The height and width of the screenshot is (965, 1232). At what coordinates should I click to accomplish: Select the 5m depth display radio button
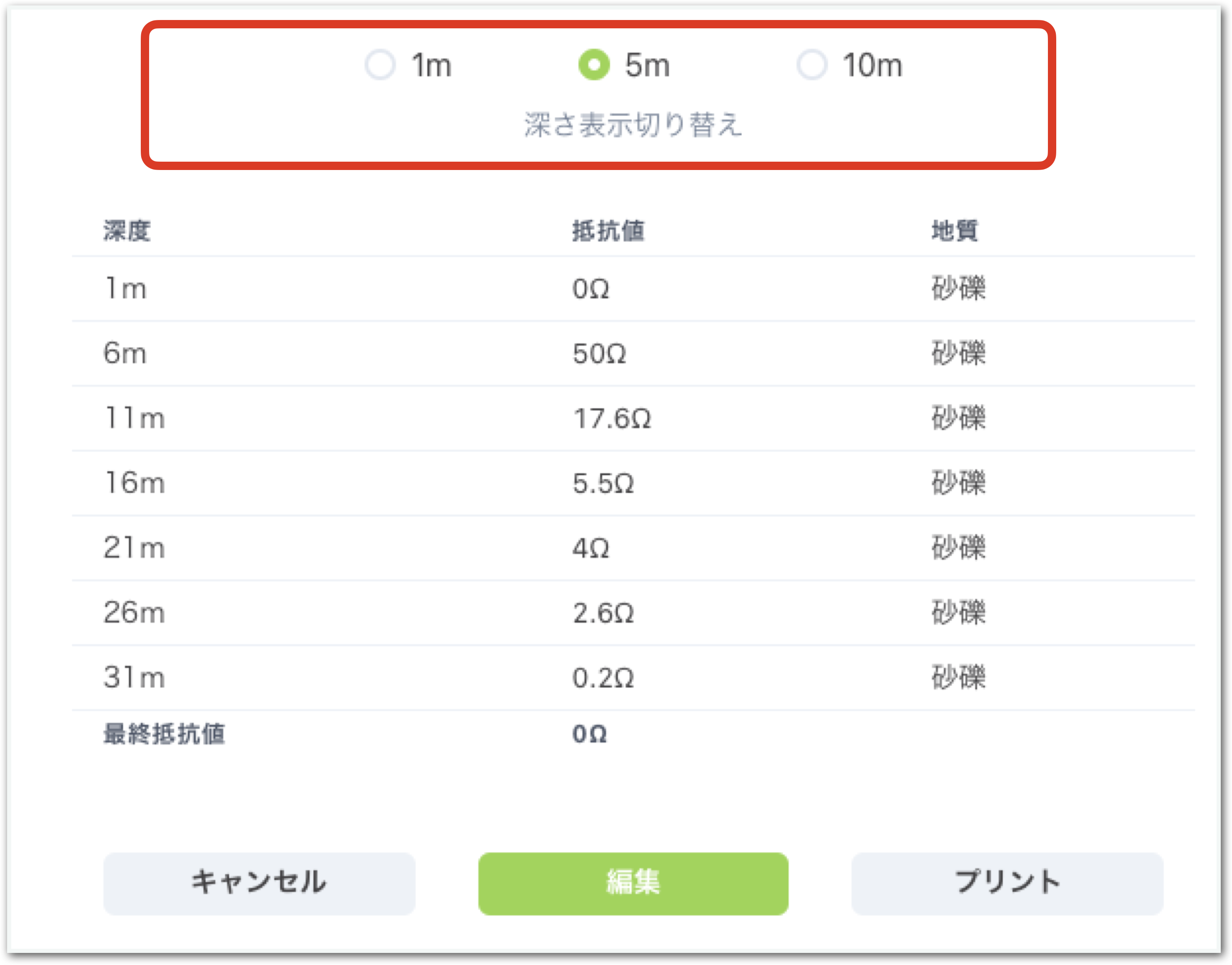[x=594, y=65]
